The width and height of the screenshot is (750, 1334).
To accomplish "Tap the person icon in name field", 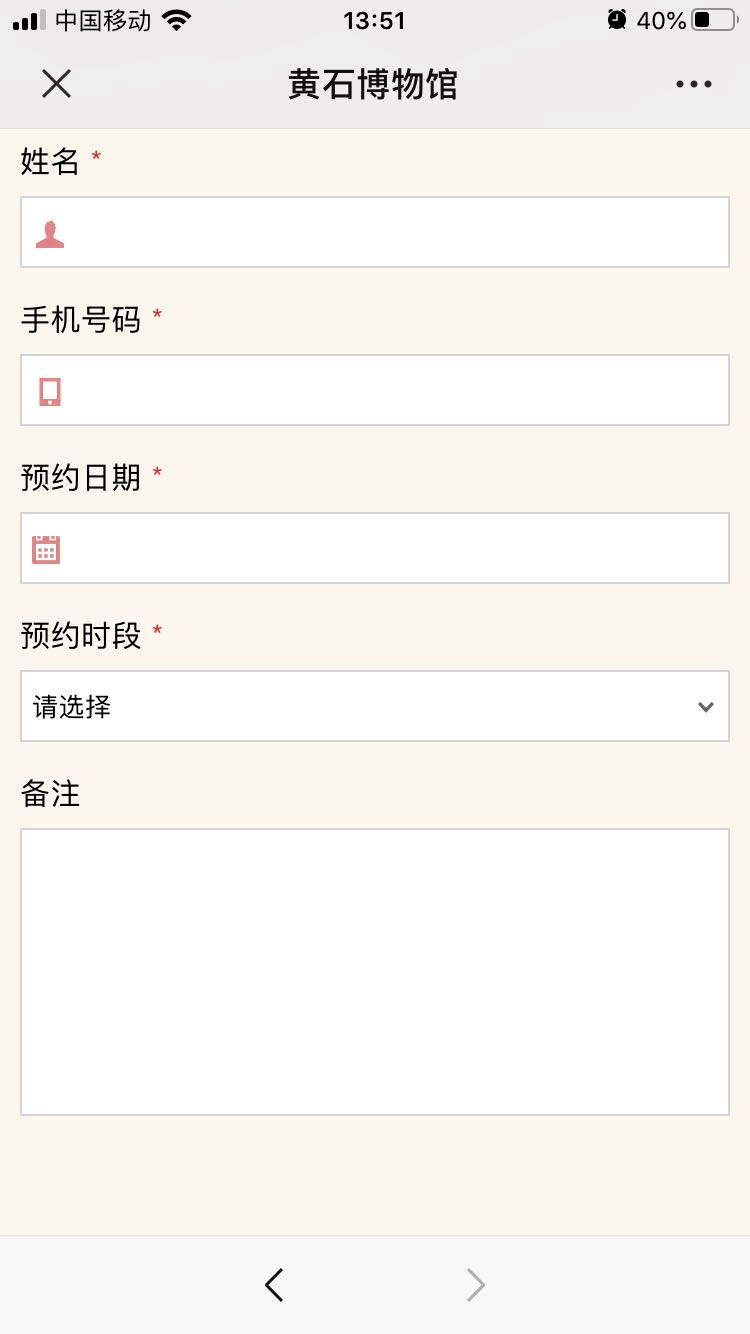I will [50, 234].
